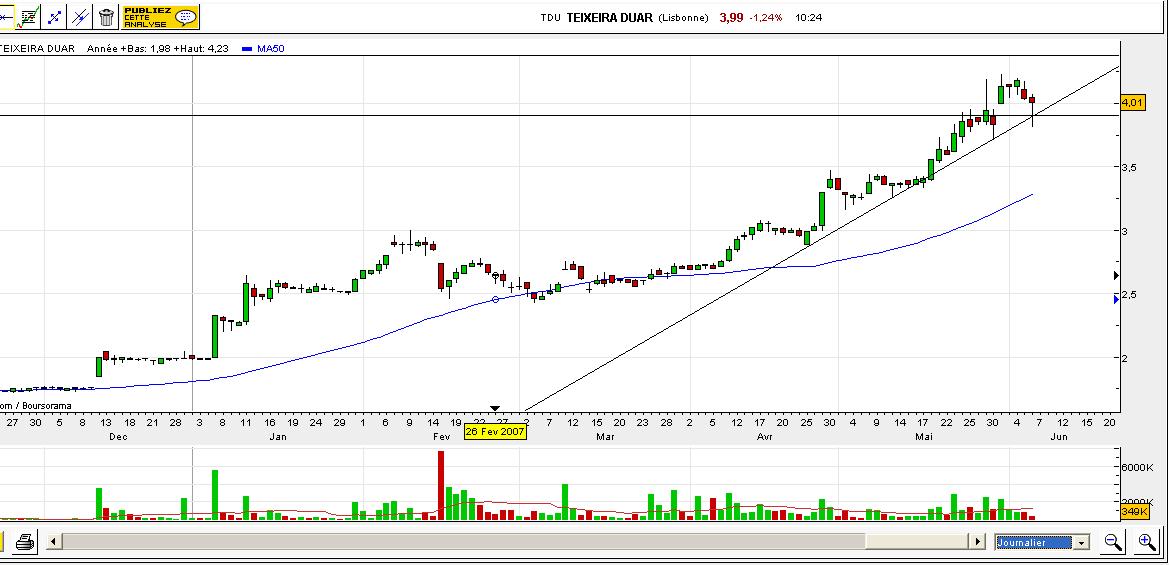Open the Journalier period dropdown

1042,543
